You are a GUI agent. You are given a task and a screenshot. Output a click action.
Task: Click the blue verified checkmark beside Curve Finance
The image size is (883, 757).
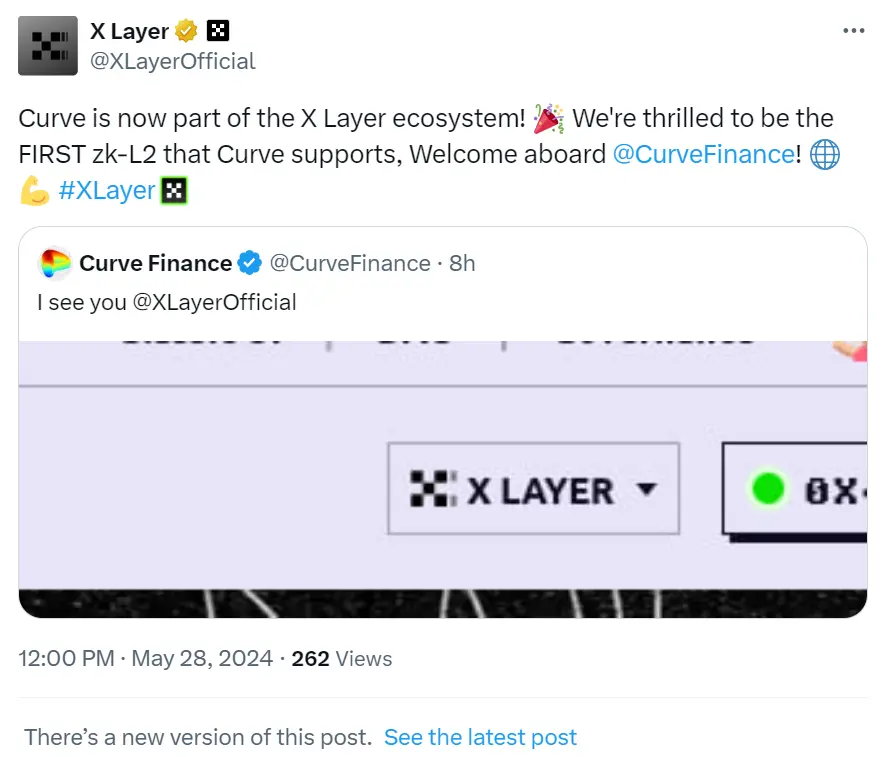249,263
